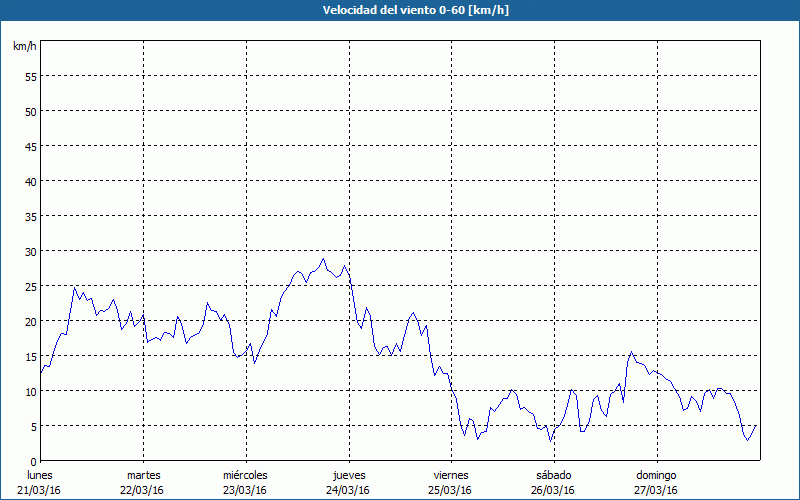Select the 20 value on vertical axis
This screenshot has height=500, width=800.
(30, 321)
